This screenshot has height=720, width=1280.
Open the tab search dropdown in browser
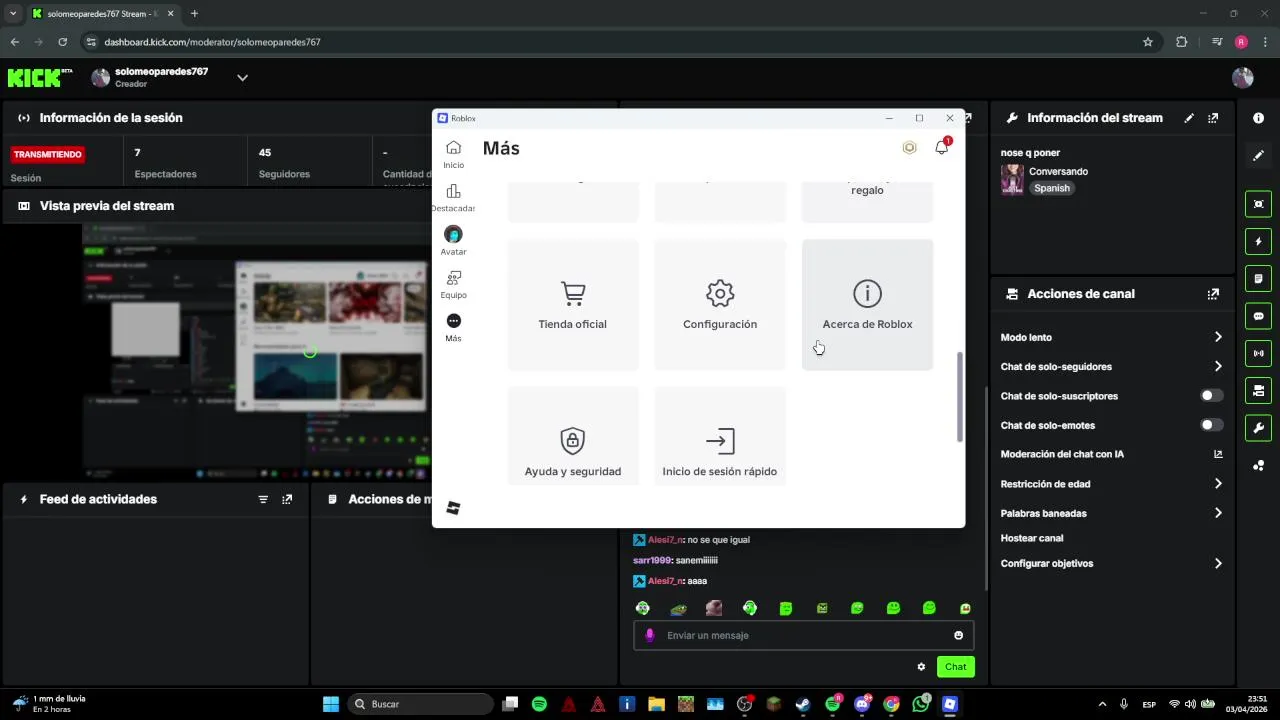pos(13,14)
